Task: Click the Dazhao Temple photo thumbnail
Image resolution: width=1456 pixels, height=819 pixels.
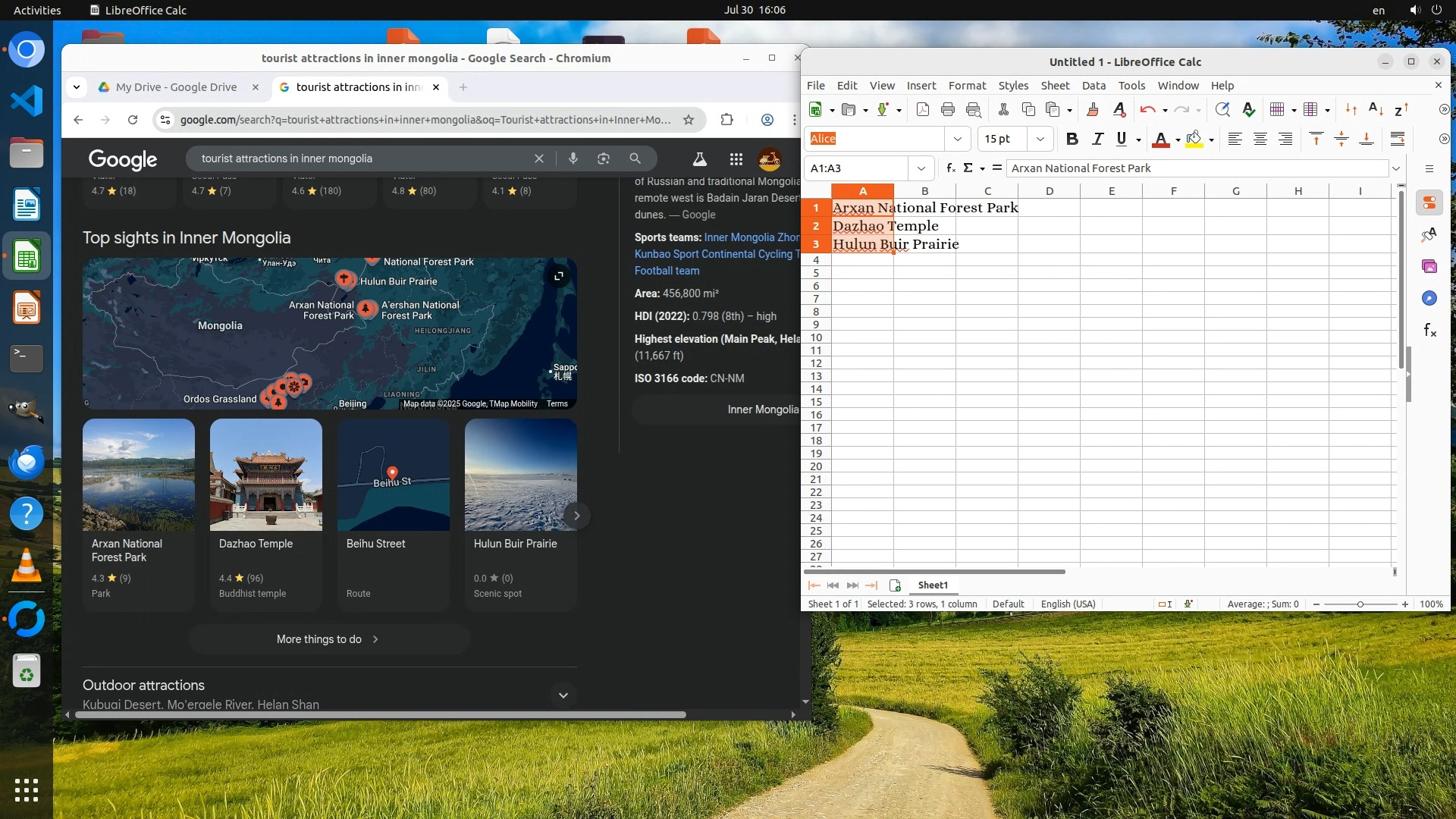Action: [266, 475]
